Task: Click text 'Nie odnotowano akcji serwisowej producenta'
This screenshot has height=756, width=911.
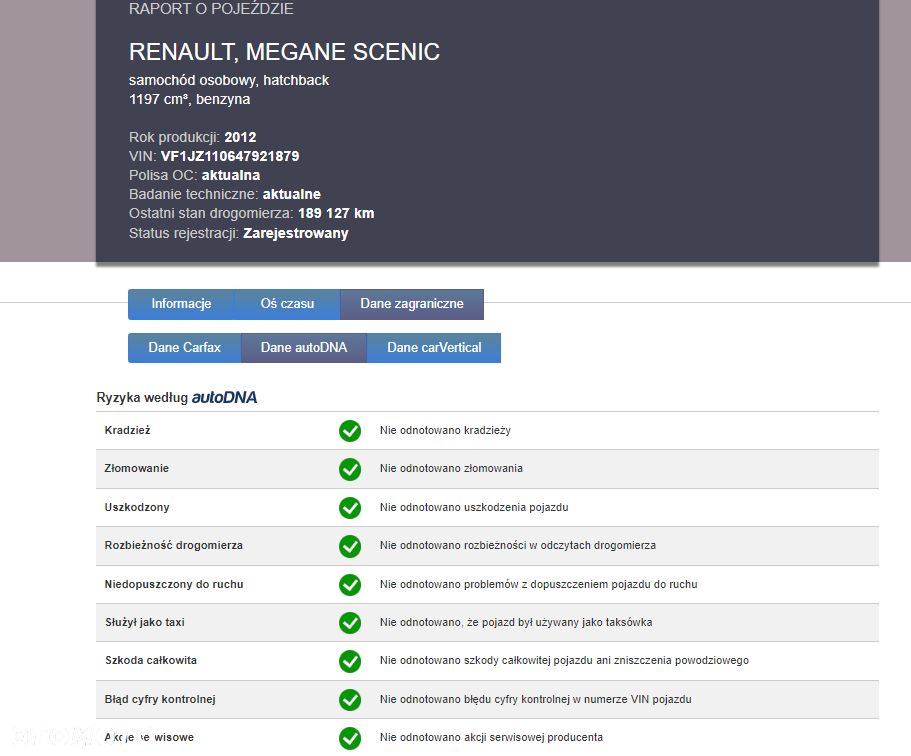Action: 492,737
